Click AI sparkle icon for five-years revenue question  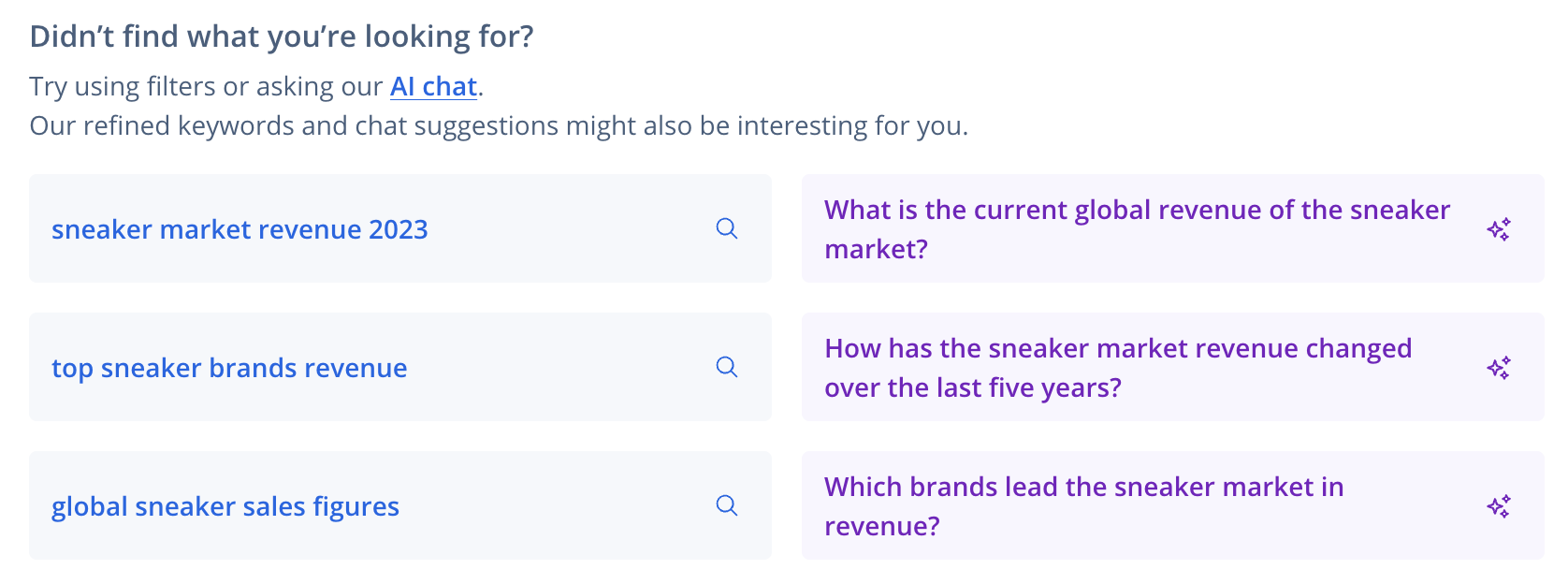[x=1499, y=368]
